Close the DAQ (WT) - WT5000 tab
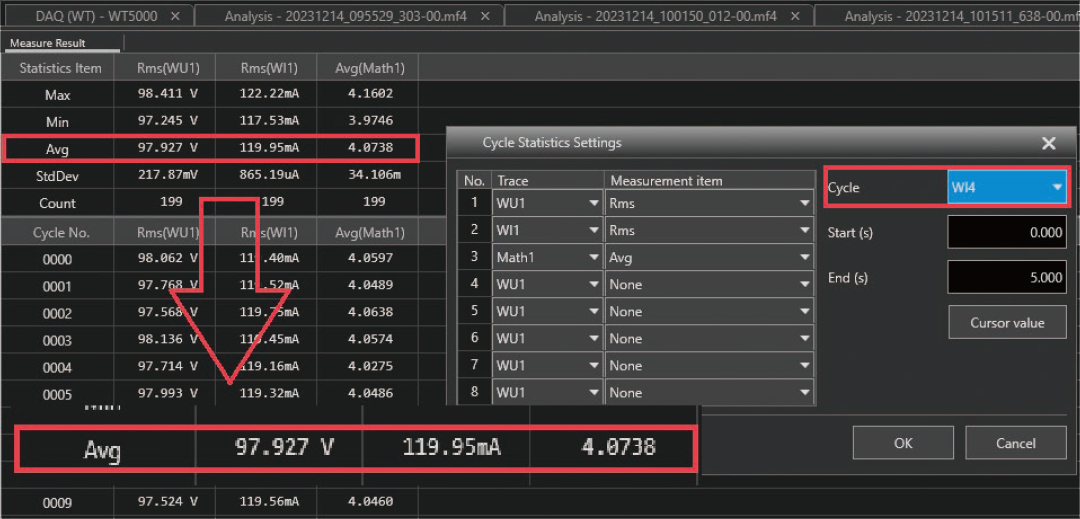The height and width of the screenshot is (519, 1080). pos(176,16)
